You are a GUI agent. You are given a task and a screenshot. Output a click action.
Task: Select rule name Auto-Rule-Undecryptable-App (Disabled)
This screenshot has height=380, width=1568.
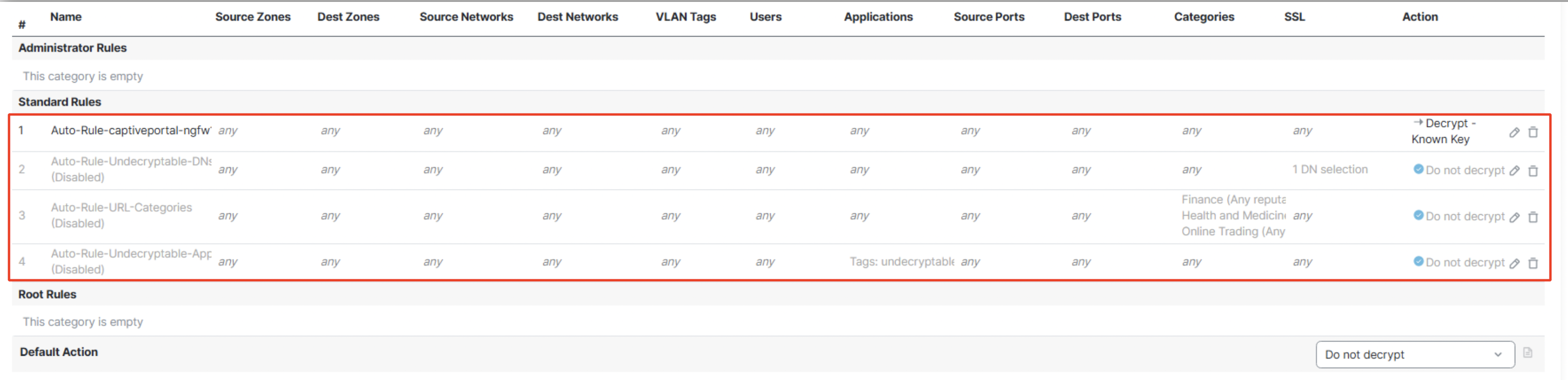click(131, 262)
